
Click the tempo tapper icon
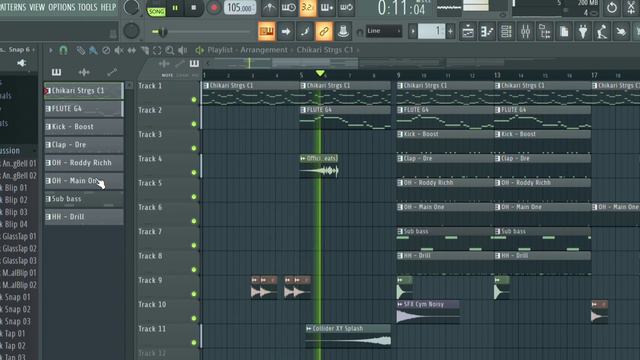click(x=602, y=31)
